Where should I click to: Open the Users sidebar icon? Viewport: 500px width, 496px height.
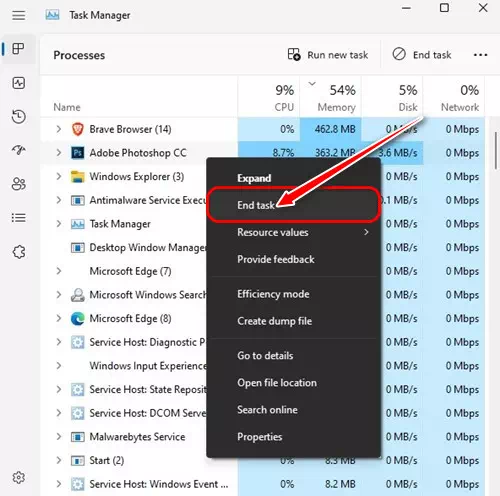pyautogui.click(x=19, y=184)
